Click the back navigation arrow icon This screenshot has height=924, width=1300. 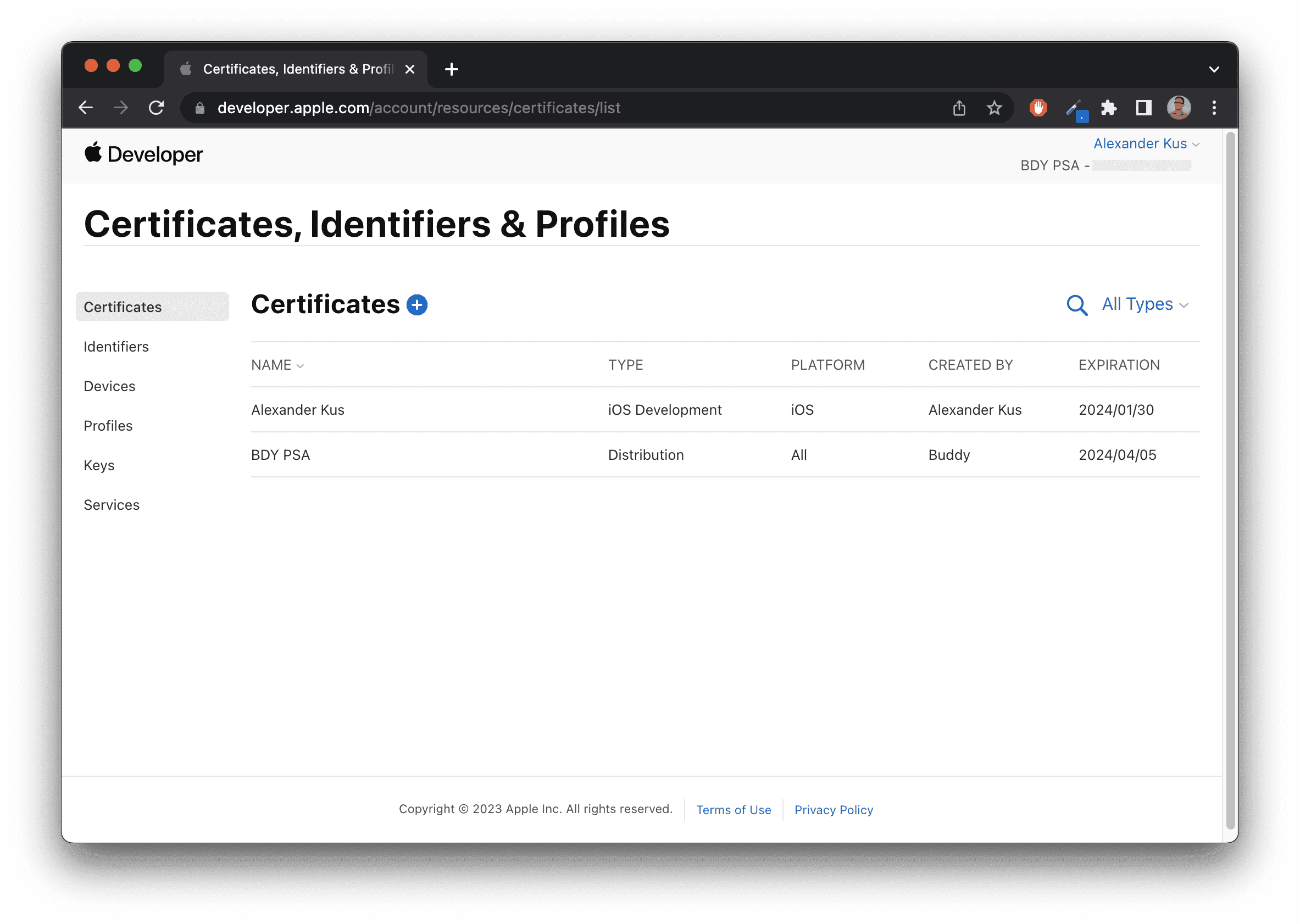pyautogui.click(x=87, y=109)
